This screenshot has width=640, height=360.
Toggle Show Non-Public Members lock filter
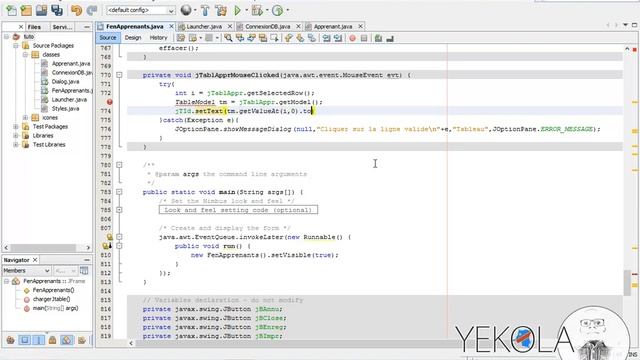point(53,340)
